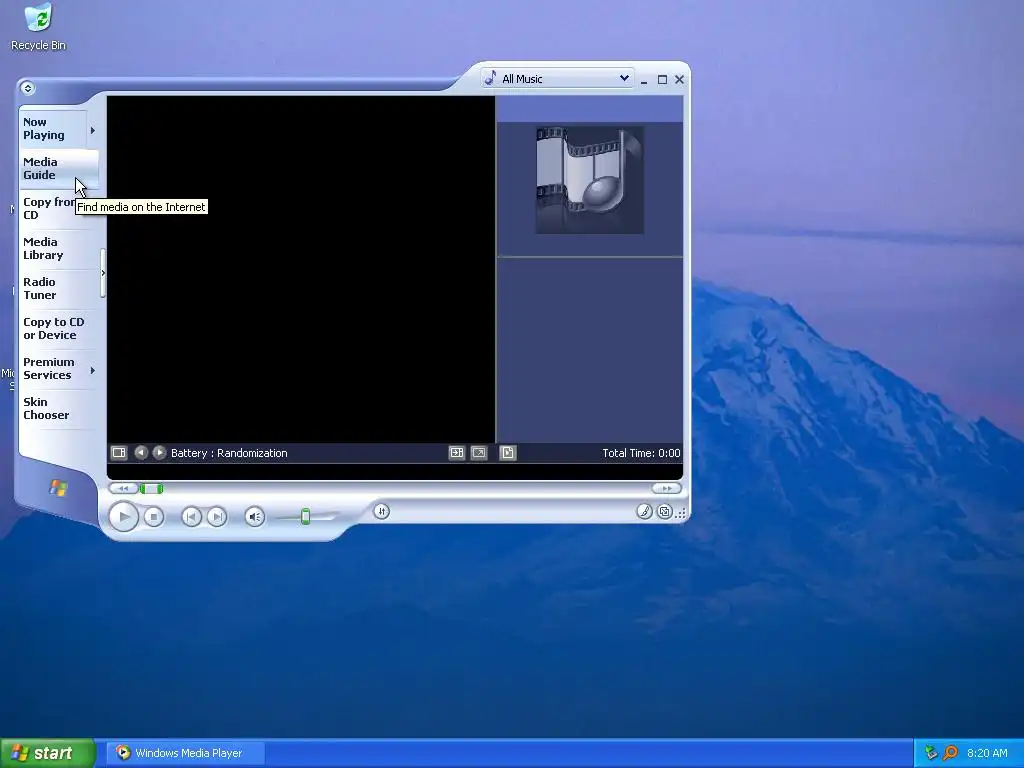This screenshot has height=768, width=1024.
Task: Expand the Premium Services arrow submenu
Action: click(x=93, y=370)
